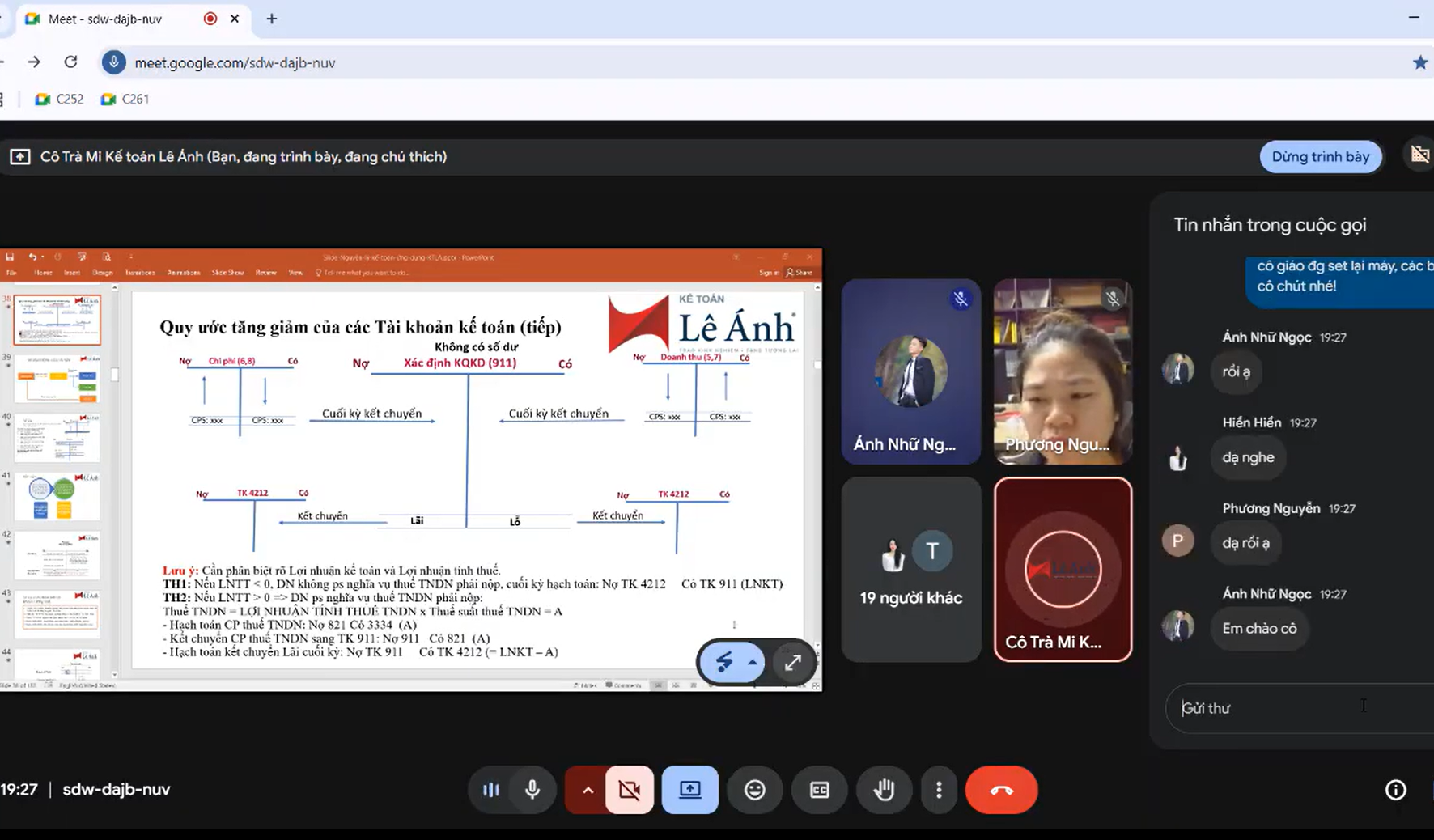Click the audio visualizer bars icon
The image size is (1434, 840).
pyautogui.click(x=491, y=790)
